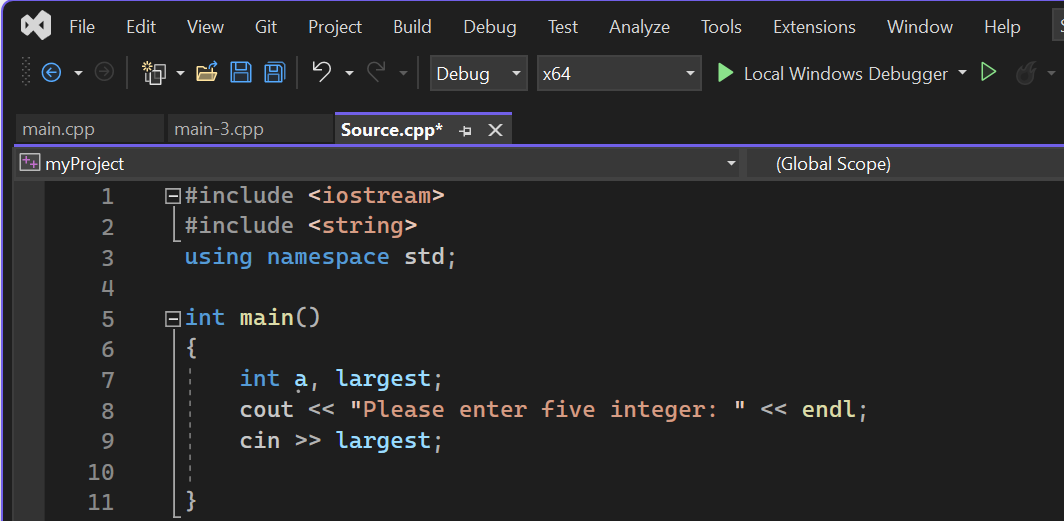Switch to the main-3.cpp tab
The image size is (1064, 521).
219,130
